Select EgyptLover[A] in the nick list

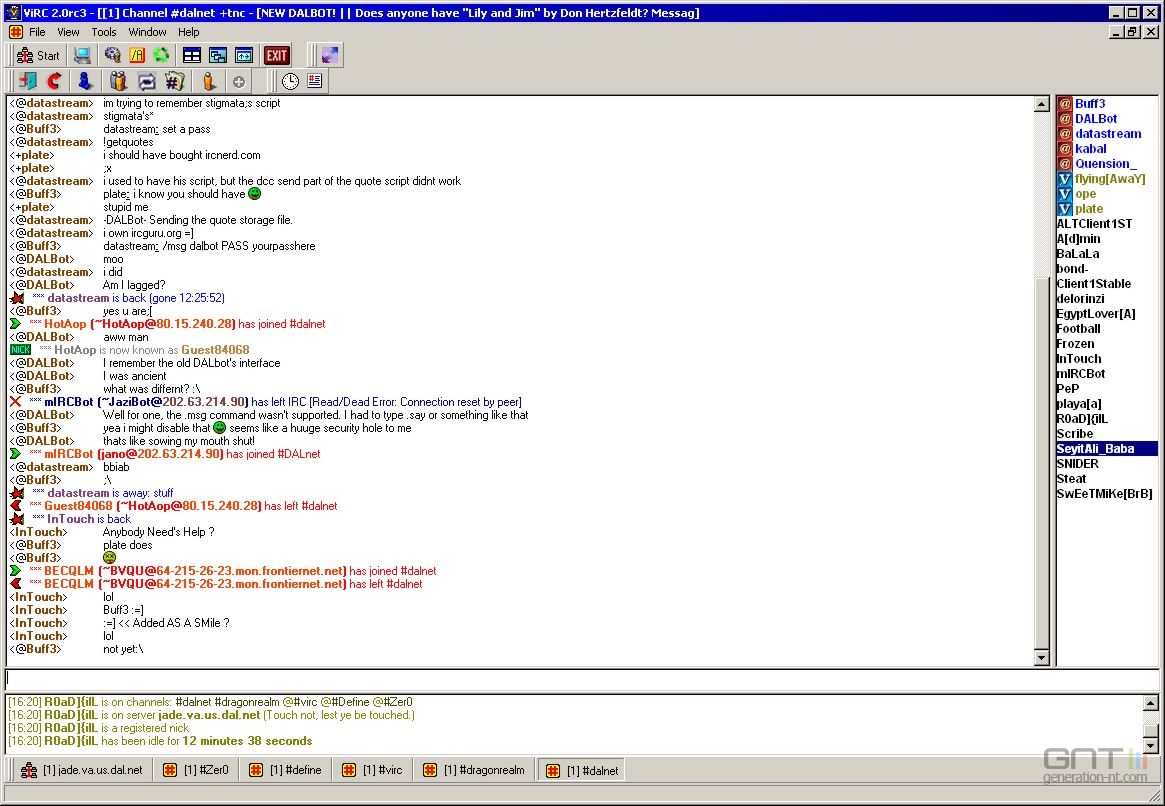point(1106,313)
